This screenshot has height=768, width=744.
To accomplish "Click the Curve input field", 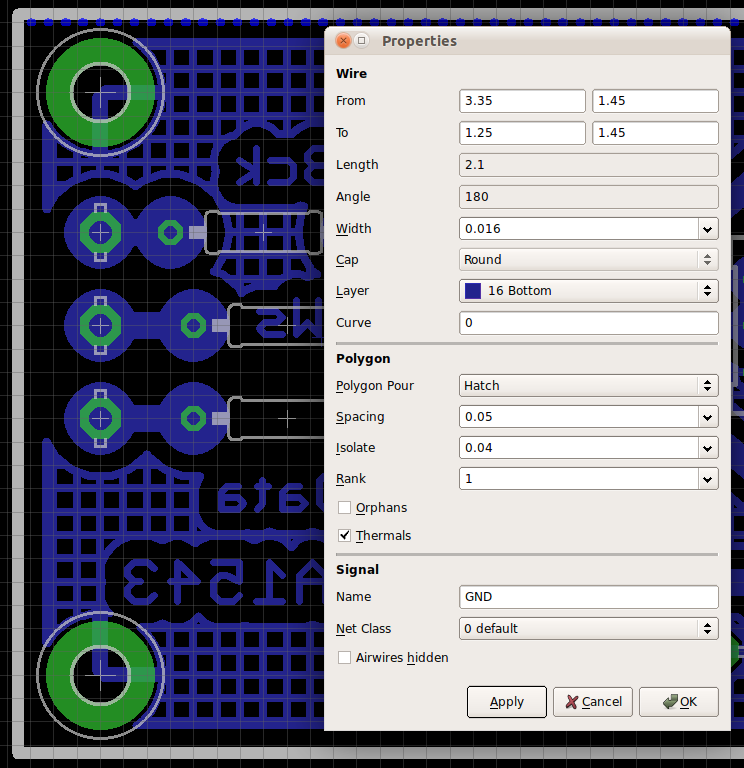I will tap(589, 323).
